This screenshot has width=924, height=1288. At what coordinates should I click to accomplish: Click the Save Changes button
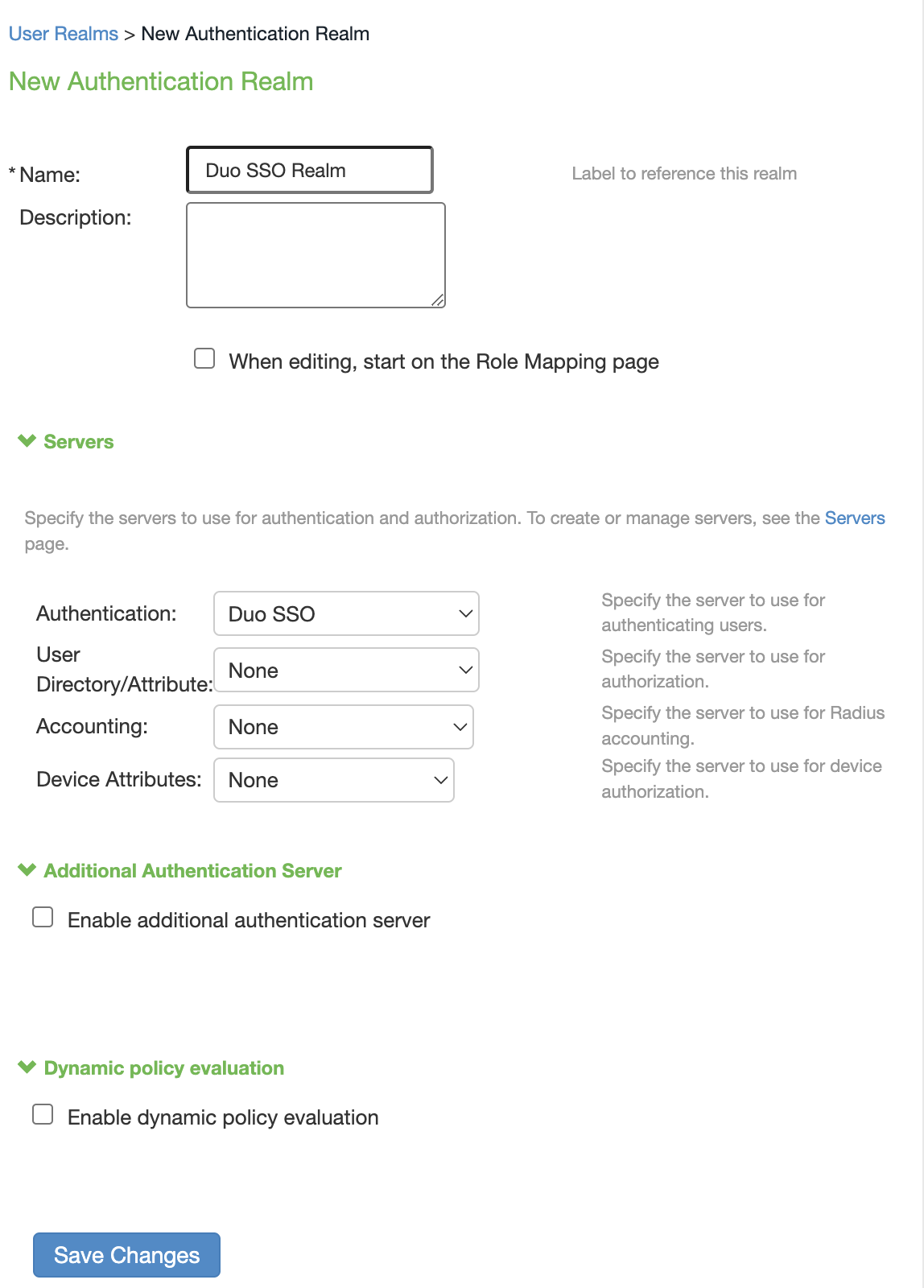126,1254
